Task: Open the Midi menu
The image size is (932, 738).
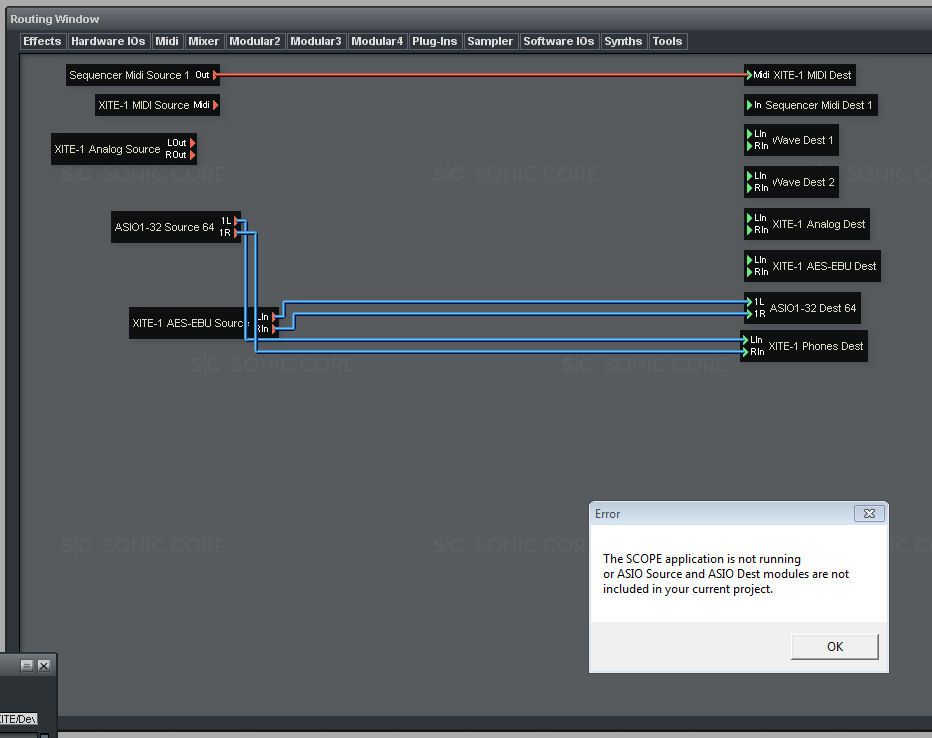Action: point(166,42)
